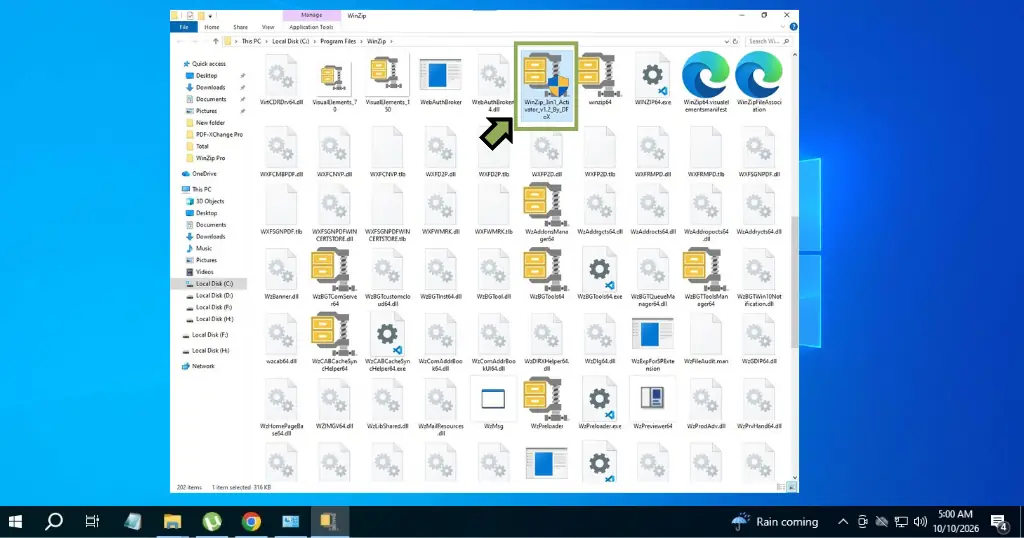Select the WzMsg window icon file
This screenshot has width=1024, height=538.
(x=493, y=399)
